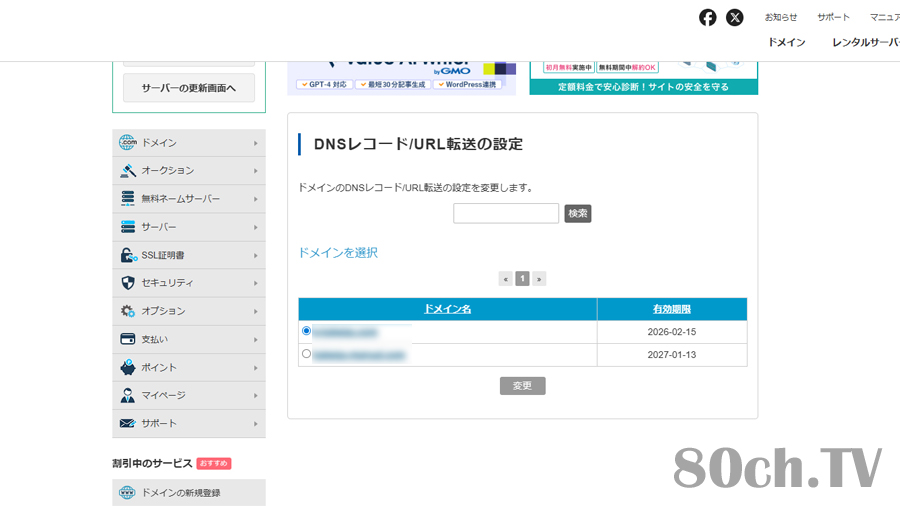Open the ドメイン top navigation item
Image resolution: width=900 pixels, height=506 pixels.
tap(786, 42)
